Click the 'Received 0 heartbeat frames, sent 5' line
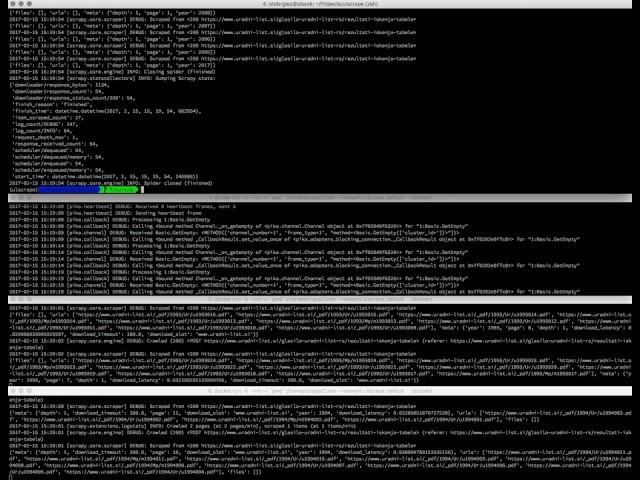Screen dimensions: 640x480 click(122, 207)
